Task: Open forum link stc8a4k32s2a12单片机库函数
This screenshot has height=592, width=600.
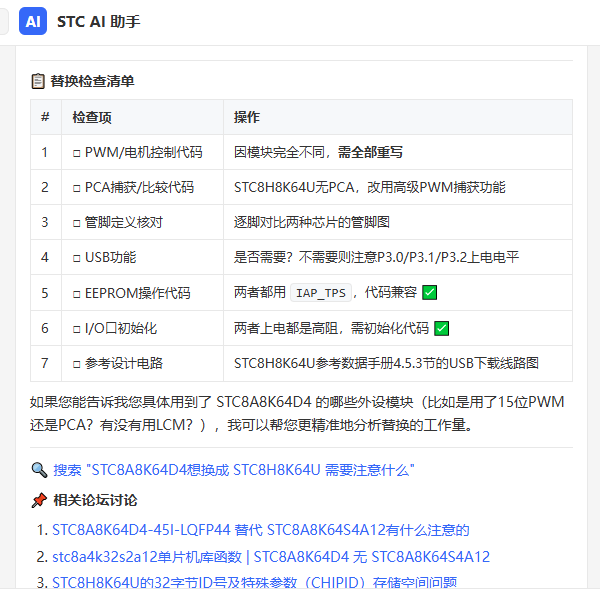Action: coord(271,557)
